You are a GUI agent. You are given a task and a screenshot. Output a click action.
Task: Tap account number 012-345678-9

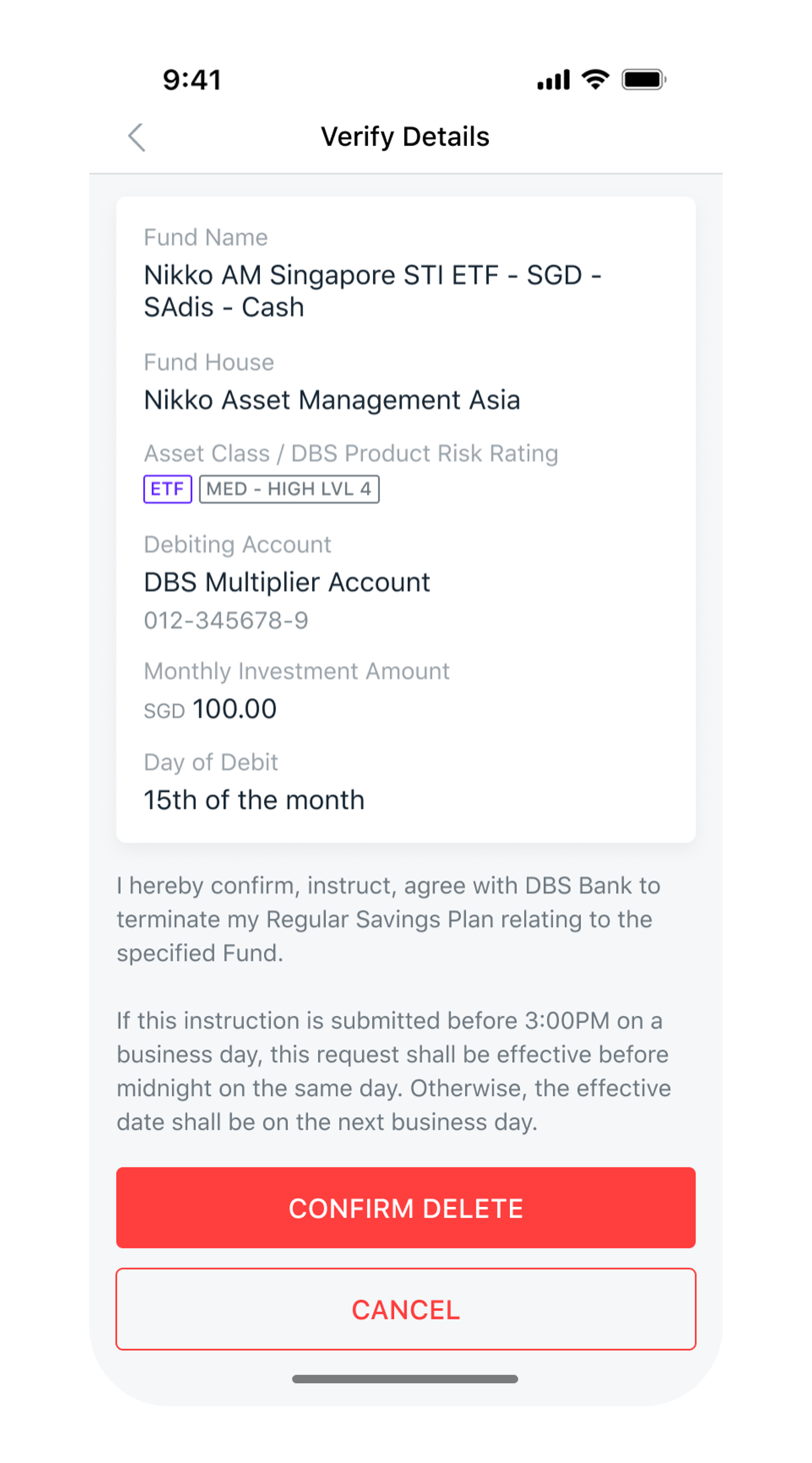pos(226,621)
